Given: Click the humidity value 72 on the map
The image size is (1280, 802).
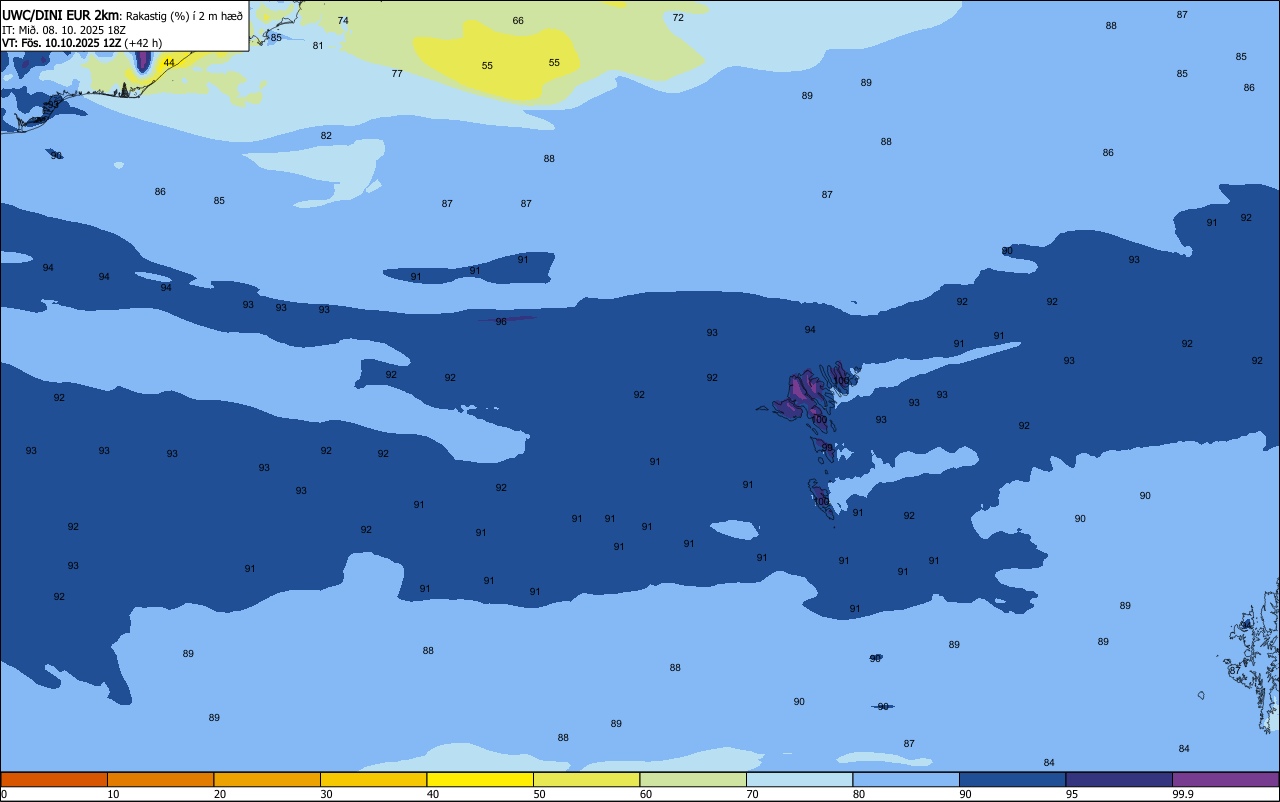Looking at the screenshot, I should [678, 18].
